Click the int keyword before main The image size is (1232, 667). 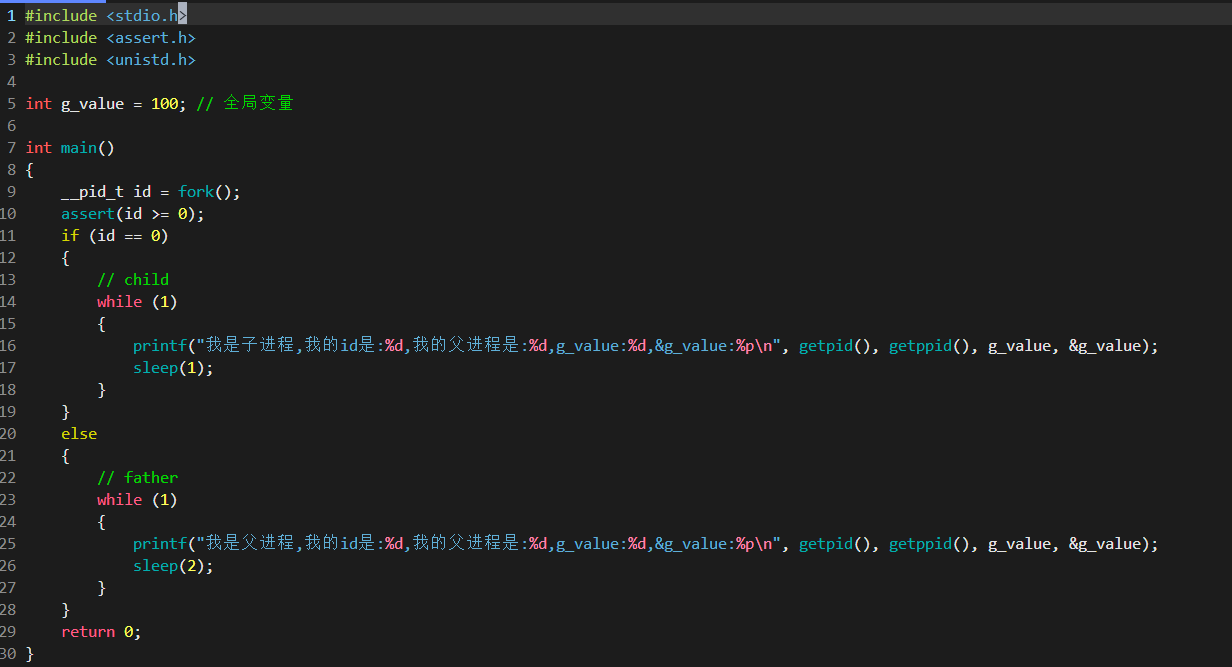[38, 148]
